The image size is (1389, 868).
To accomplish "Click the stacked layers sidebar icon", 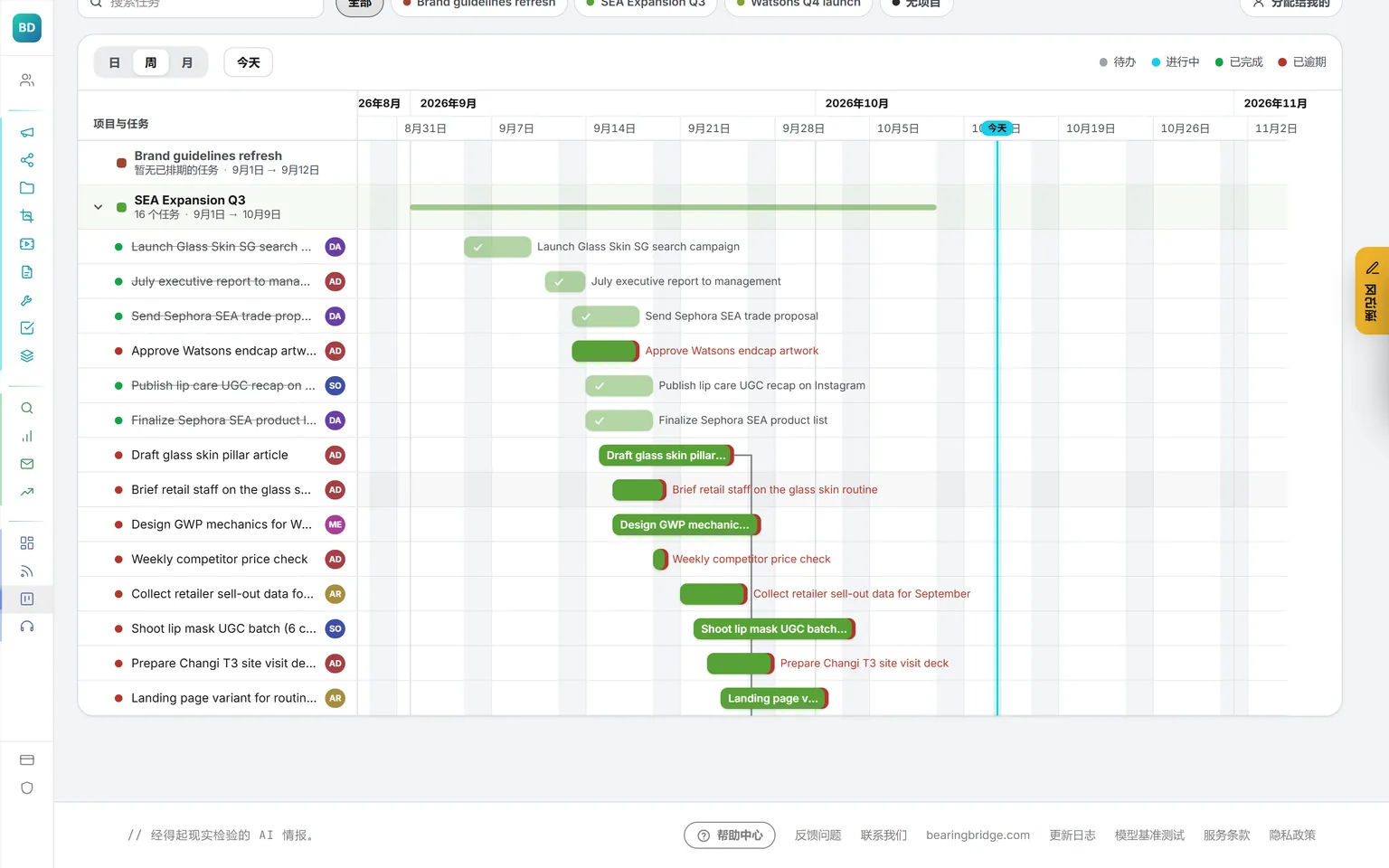I will (27, 356).
